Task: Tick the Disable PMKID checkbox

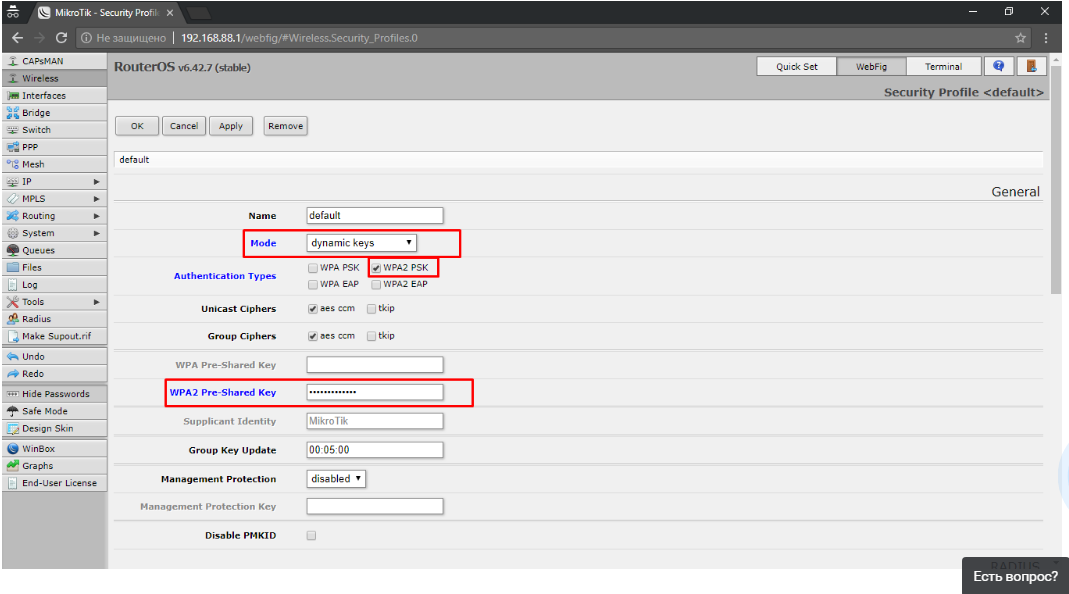Action: pos(312,536)
